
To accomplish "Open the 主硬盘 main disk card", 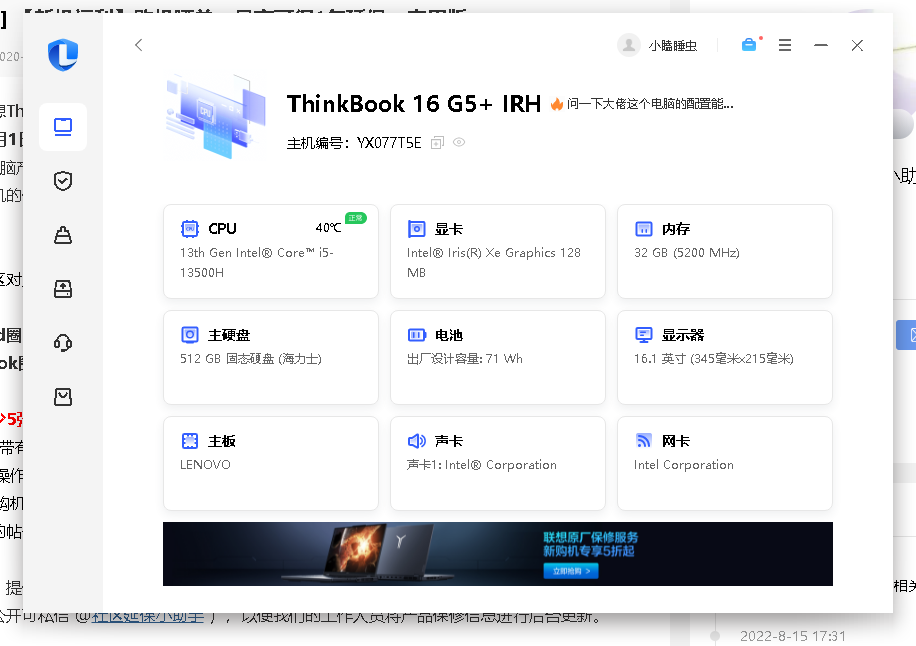I will pyautogui.click(x=271, y=357).
